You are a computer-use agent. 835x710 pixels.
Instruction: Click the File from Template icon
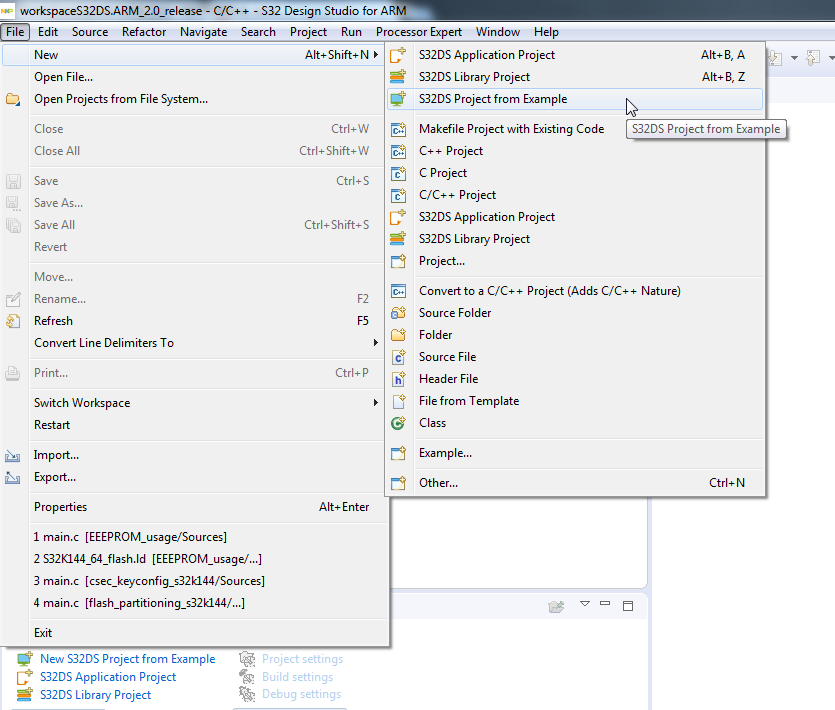click(x=398, y=401)
